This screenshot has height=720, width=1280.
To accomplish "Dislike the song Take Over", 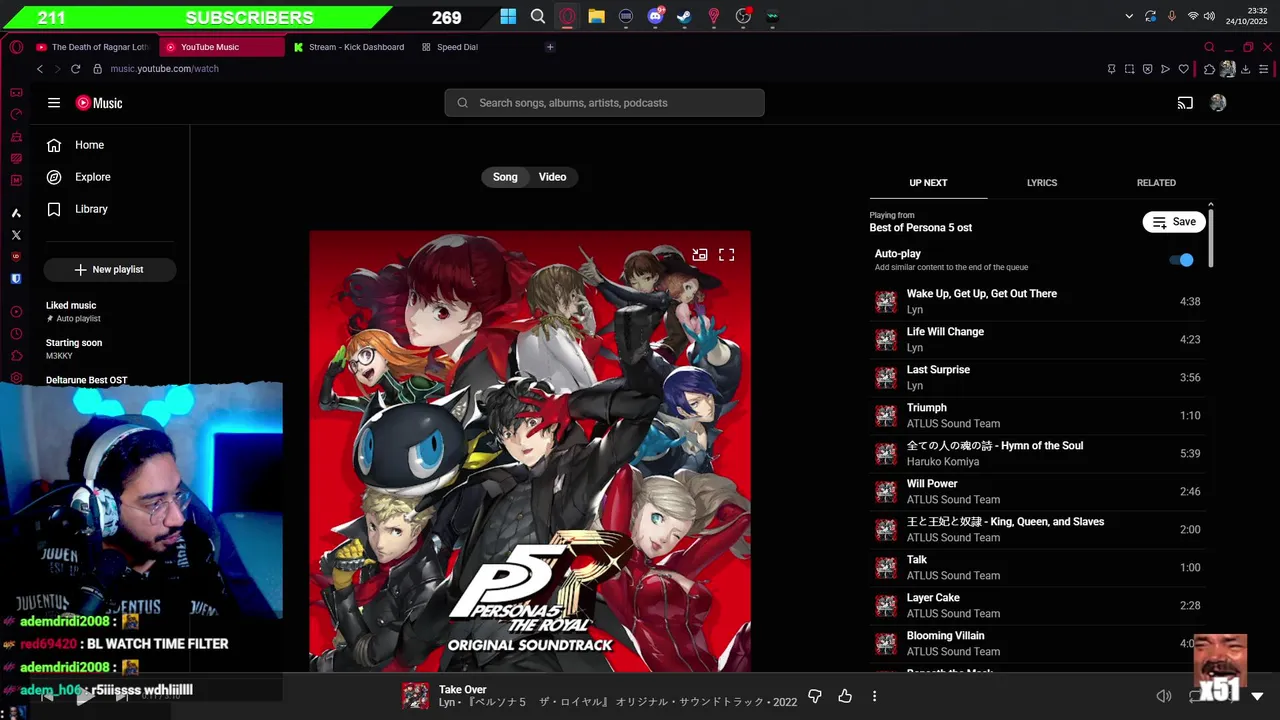I will pyautogui.click(x=815, y=696).
